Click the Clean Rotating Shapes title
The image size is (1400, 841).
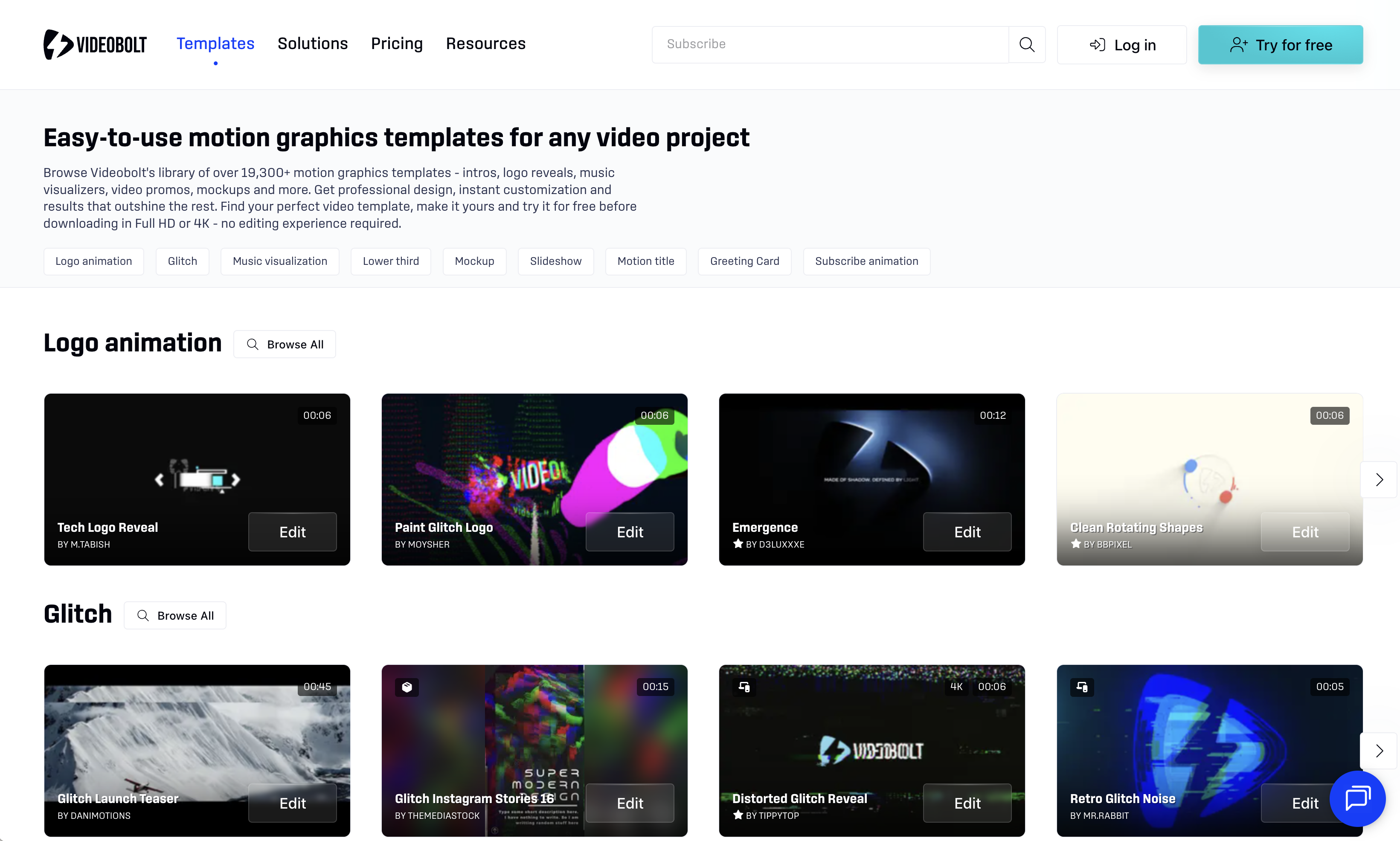tap(1136, 528)
